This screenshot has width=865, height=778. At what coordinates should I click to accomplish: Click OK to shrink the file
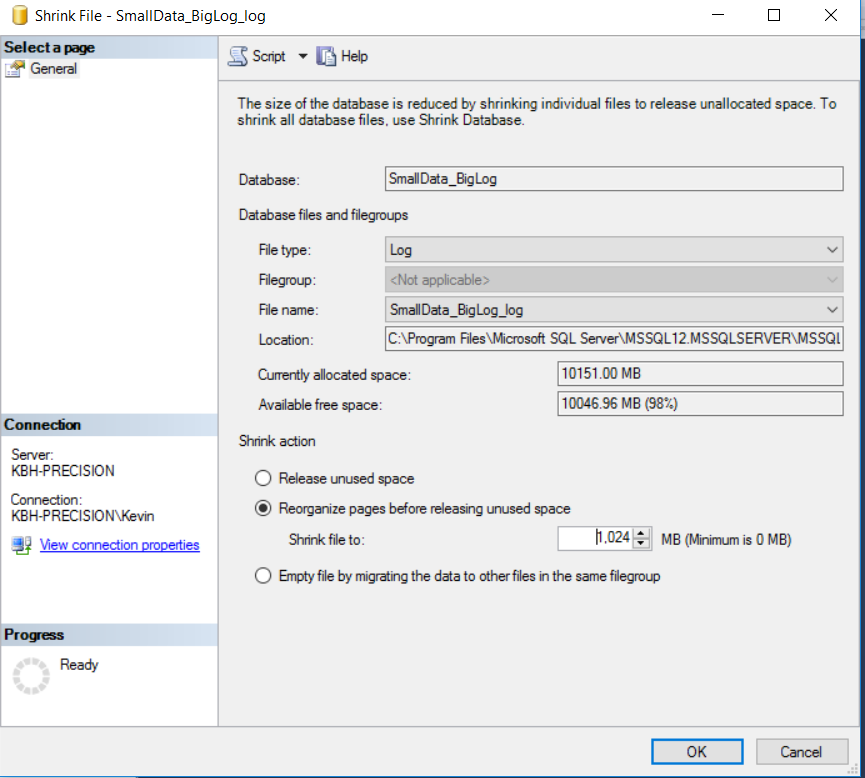point(696,751)
